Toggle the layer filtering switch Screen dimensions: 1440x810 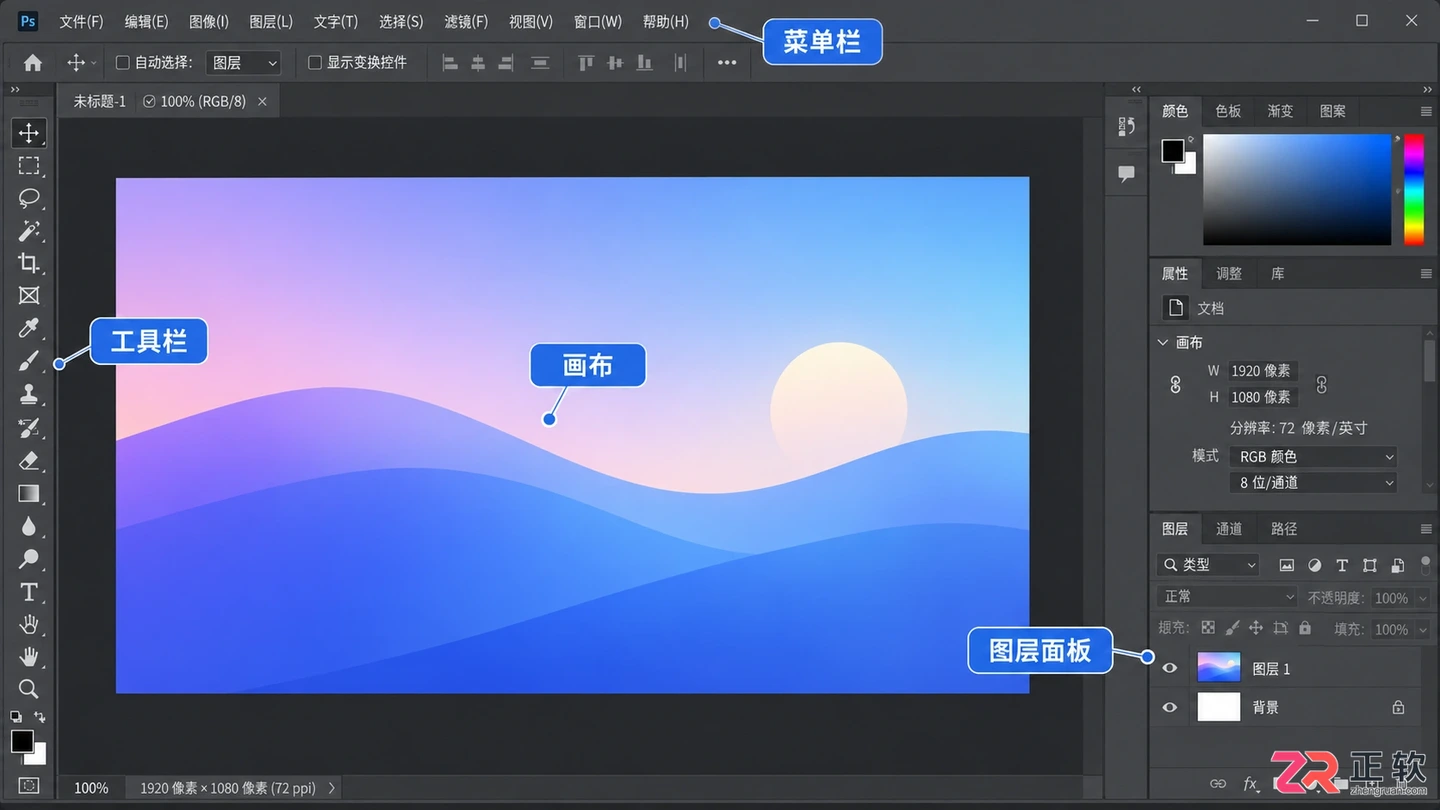(x=1425, y=565)
